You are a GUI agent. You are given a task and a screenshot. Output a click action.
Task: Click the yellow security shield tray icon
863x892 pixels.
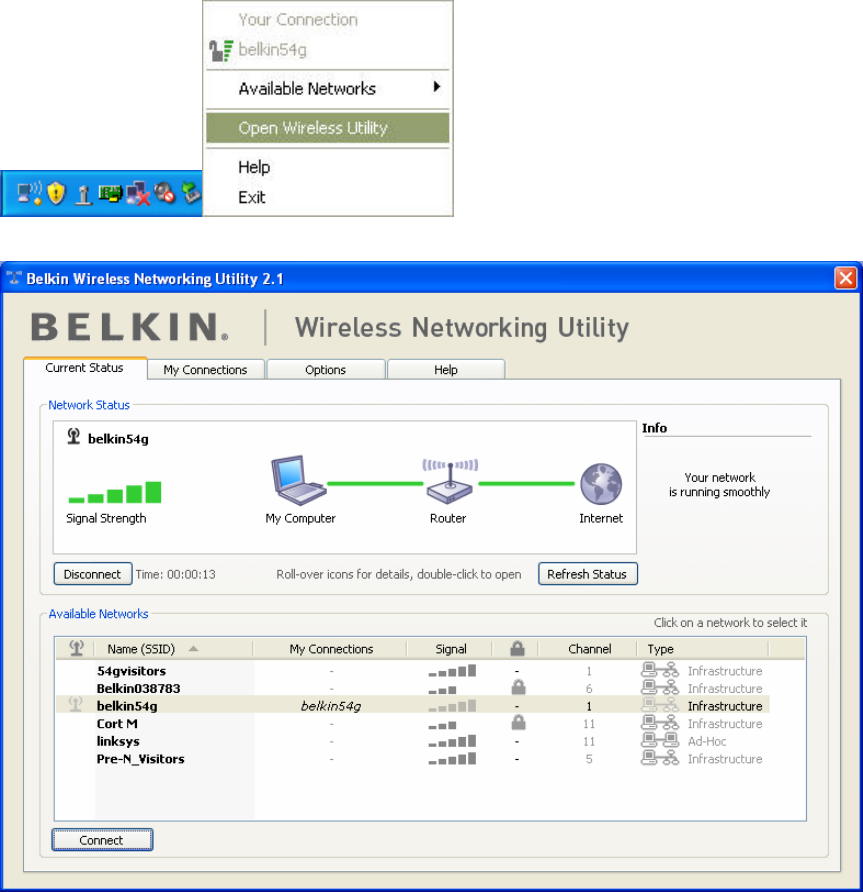point(56,193)
